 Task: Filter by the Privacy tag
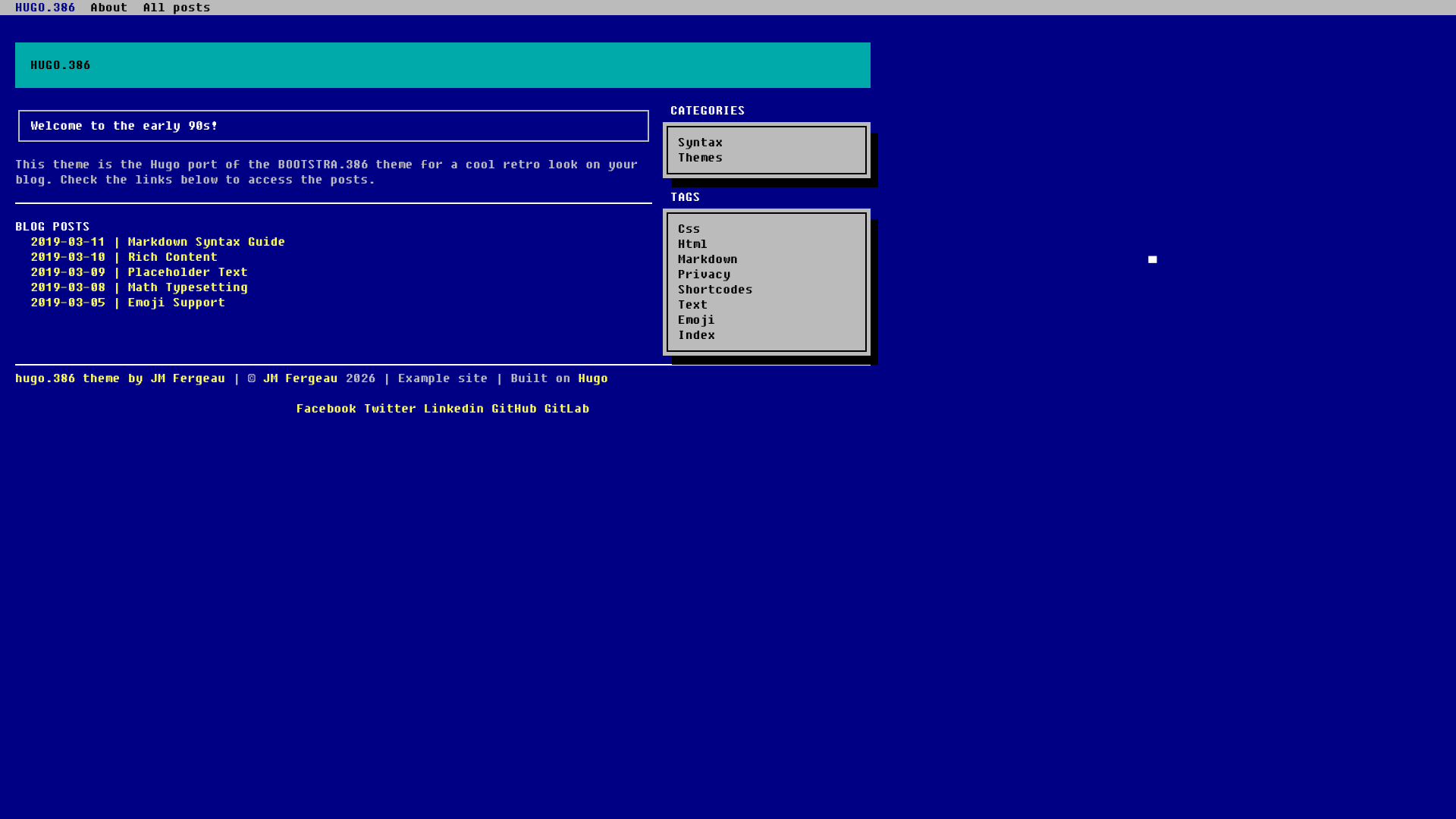[x=704, y=275]
